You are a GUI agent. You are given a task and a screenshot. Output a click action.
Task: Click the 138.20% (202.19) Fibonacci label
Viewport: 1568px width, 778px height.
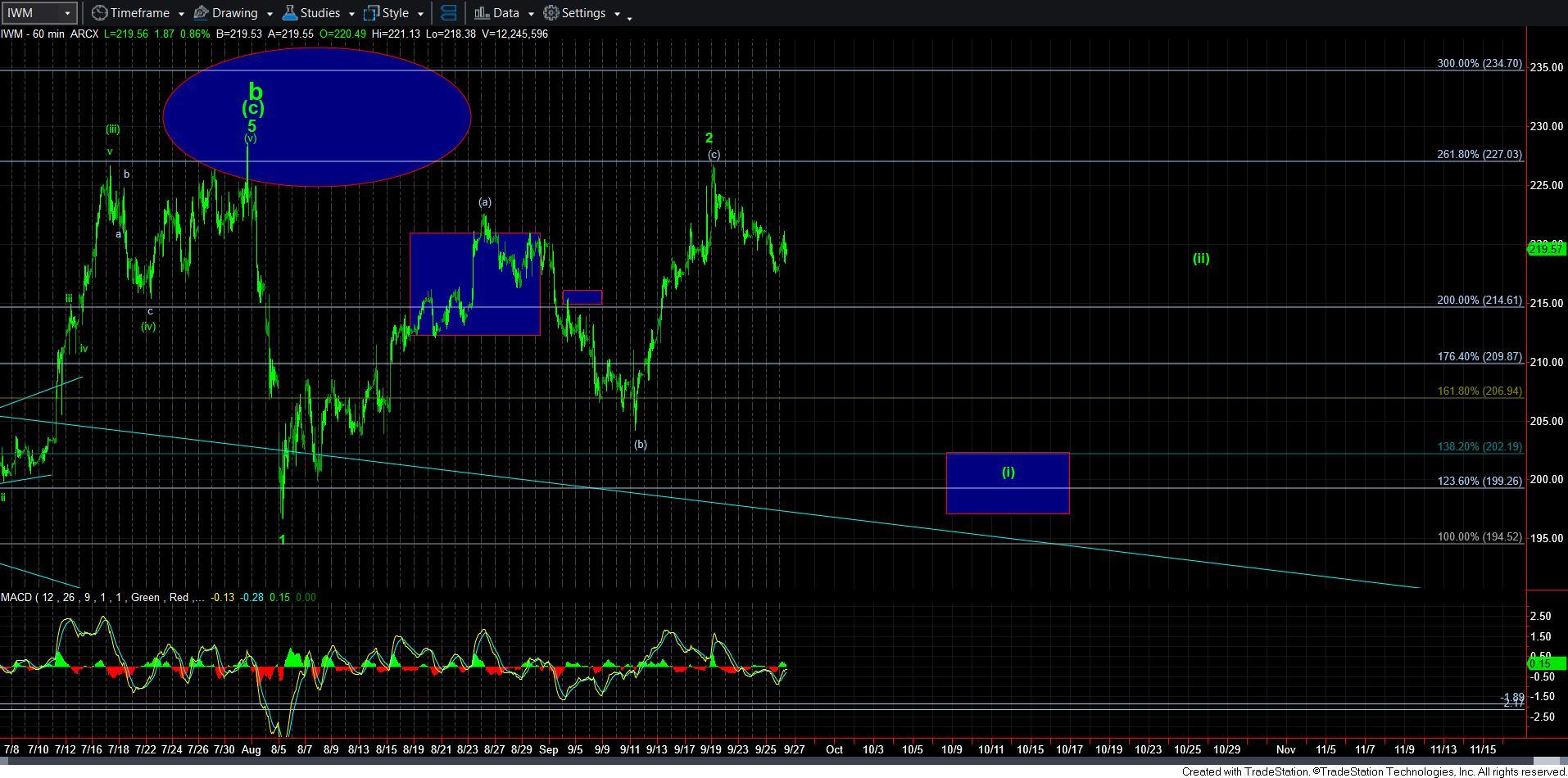1480,446
